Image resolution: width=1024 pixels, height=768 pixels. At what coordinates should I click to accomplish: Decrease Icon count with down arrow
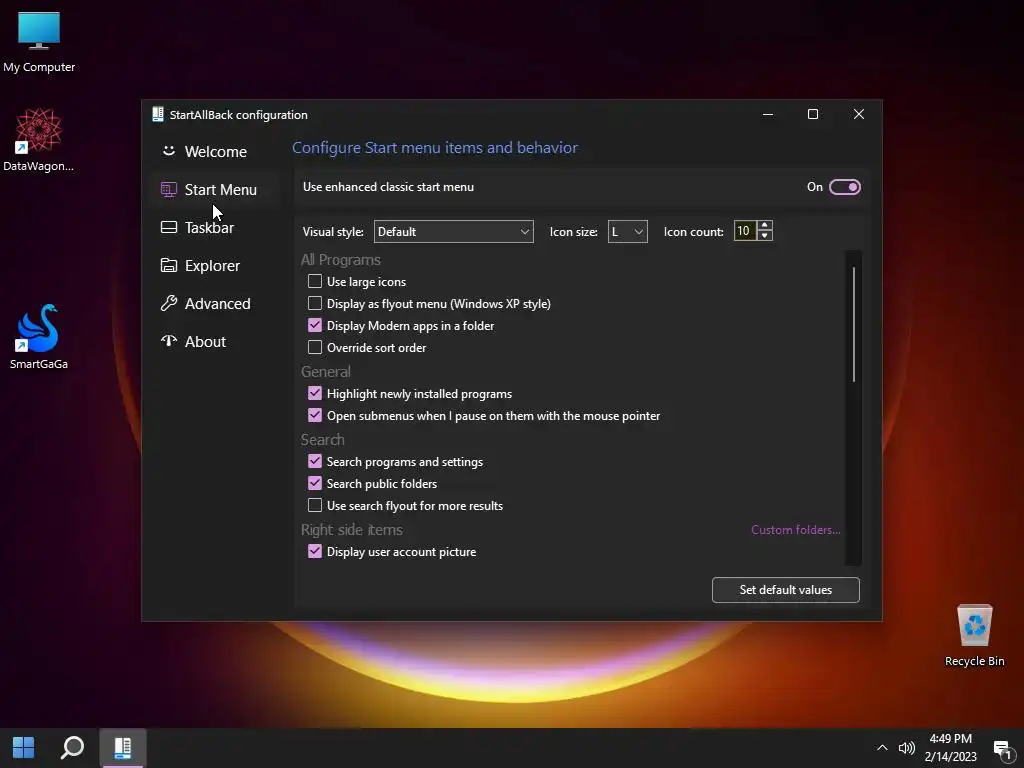click(x=765, y=236)
